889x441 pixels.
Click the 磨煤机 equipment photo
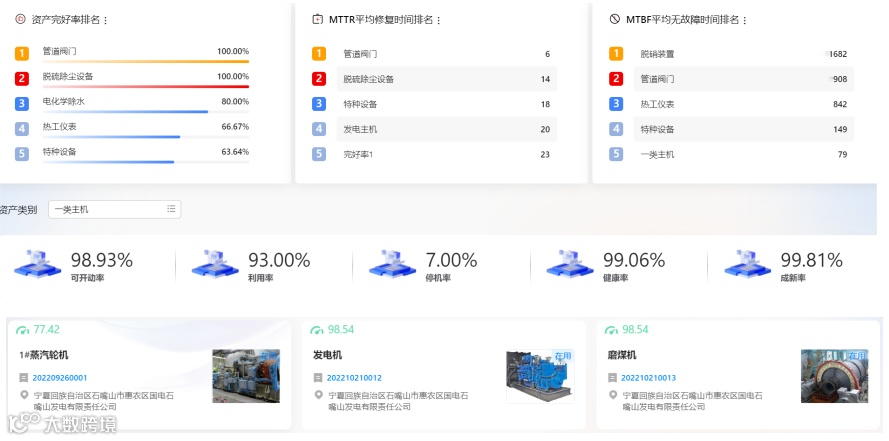835,376
